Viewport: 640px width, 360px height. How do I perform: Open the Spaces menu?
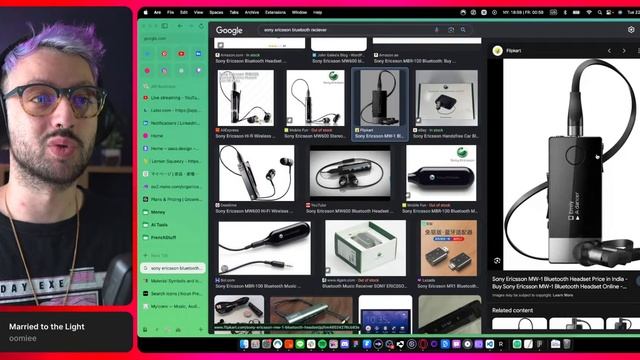(x=216, y=13)
